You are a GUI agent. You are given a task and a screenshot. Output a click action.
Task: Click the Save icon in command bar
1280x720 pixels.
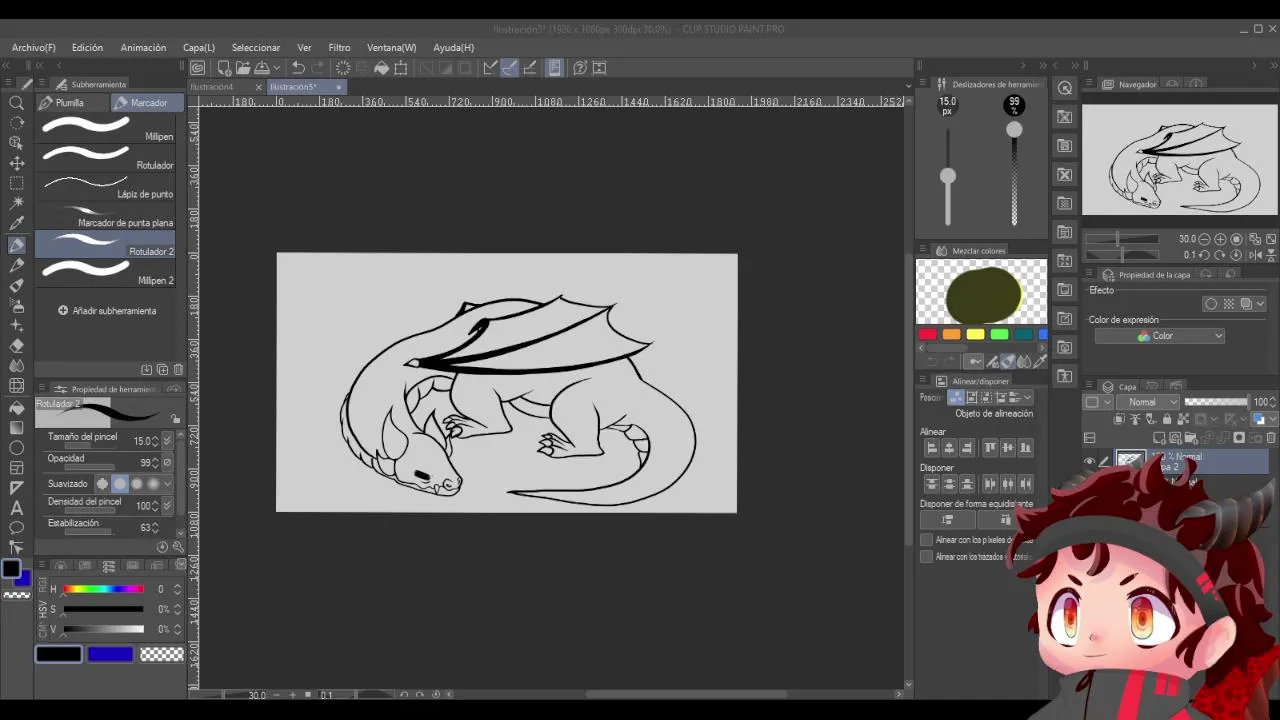click(261, 68)
